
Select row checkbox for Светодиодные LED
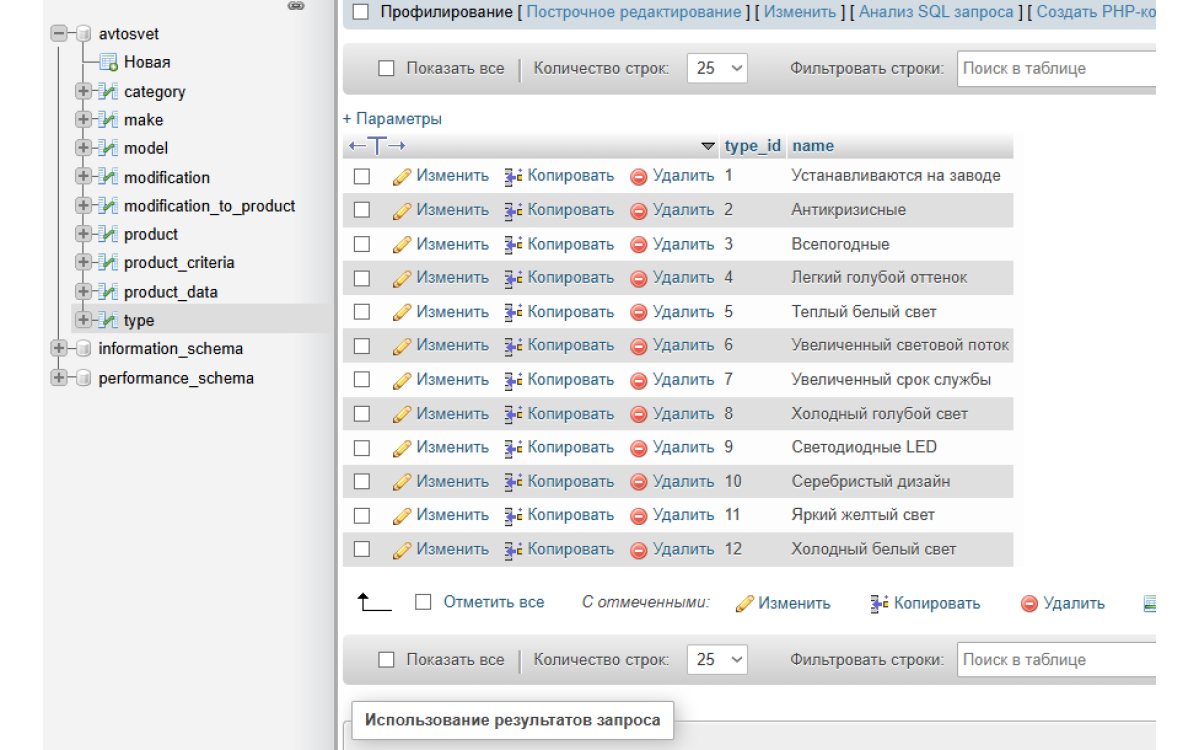point(362,448)
